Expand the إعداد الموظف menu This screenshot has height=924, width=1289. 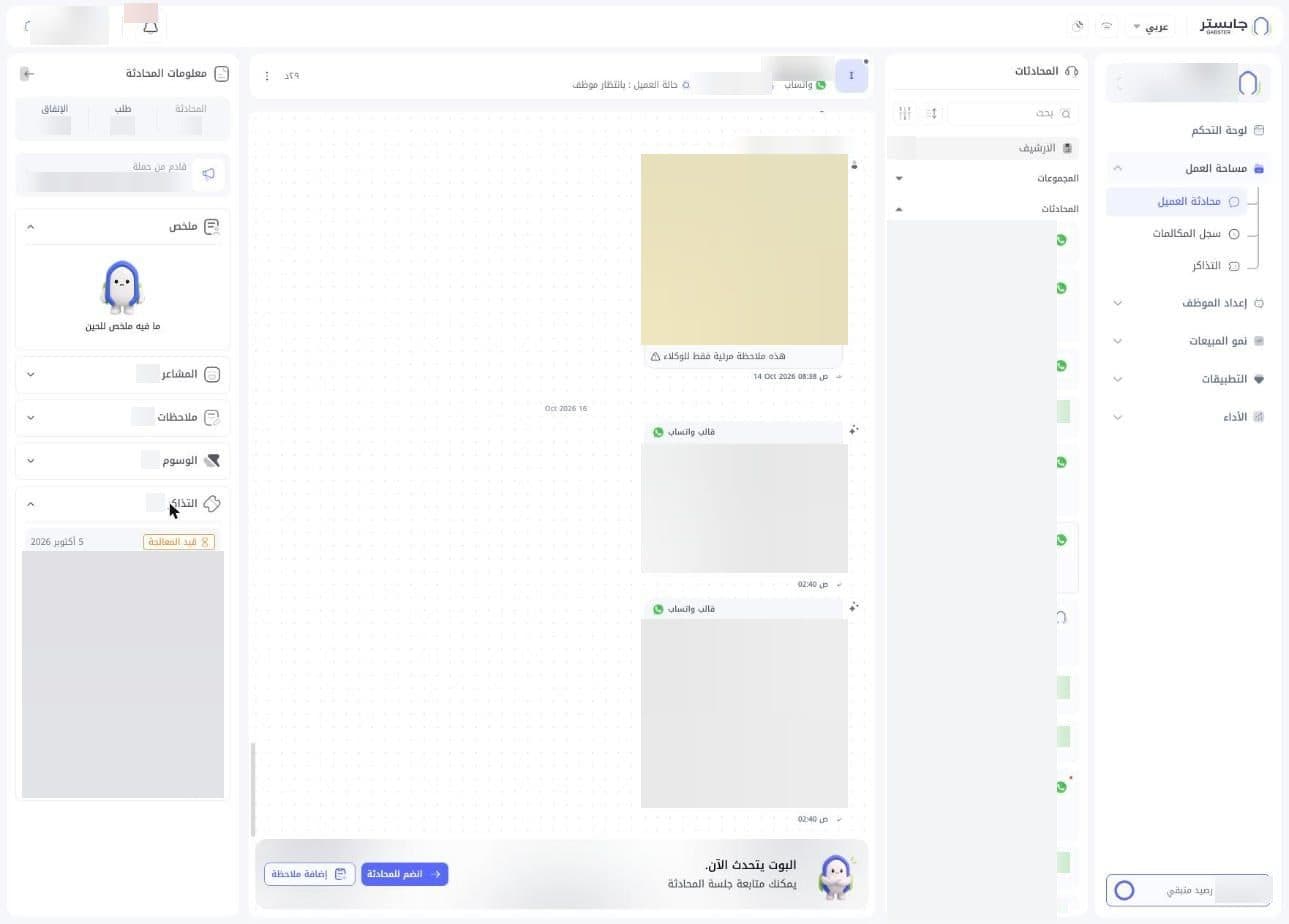pos(1118,303)
